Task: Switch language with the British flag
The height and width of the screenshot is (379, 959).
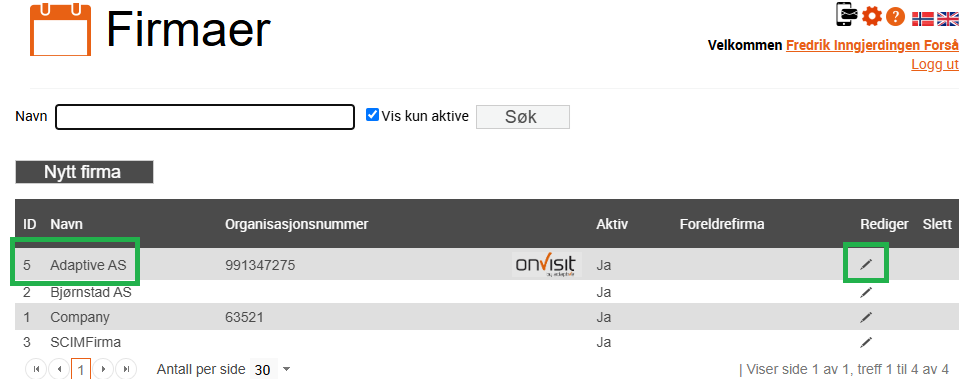Action: [x=947, y=19]
